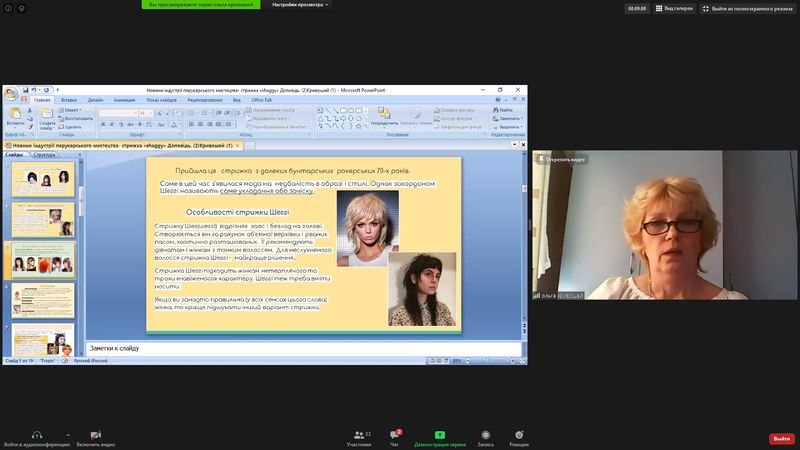This screenshot has width=800, height=450.
Task: Open the Reactions menu
Action: (519, 438)
